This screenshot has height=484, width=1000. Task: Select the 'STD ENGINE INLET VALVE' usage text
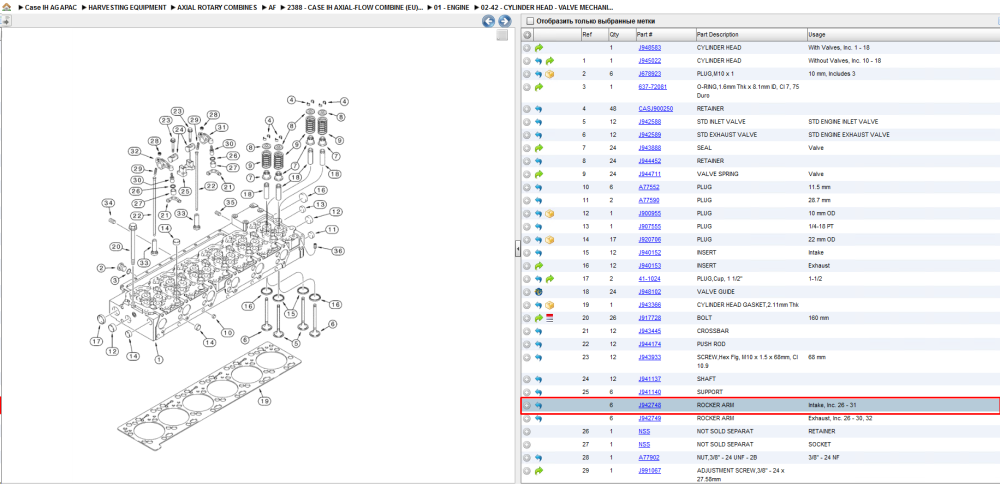click(842, 122)
